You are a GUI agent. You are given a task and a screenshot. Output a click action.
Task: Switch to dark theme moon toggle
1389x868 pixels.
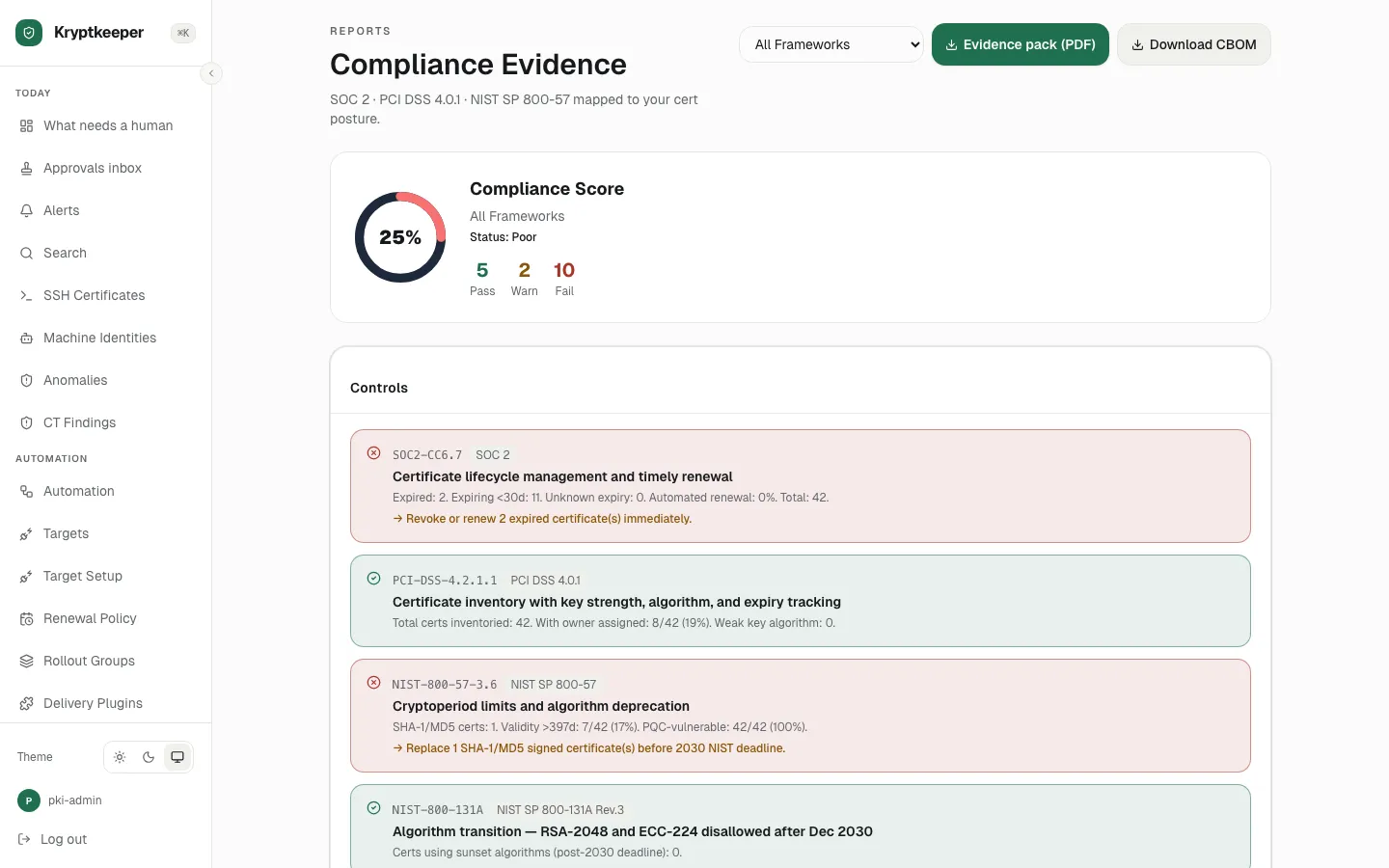[x=149, y=757]
